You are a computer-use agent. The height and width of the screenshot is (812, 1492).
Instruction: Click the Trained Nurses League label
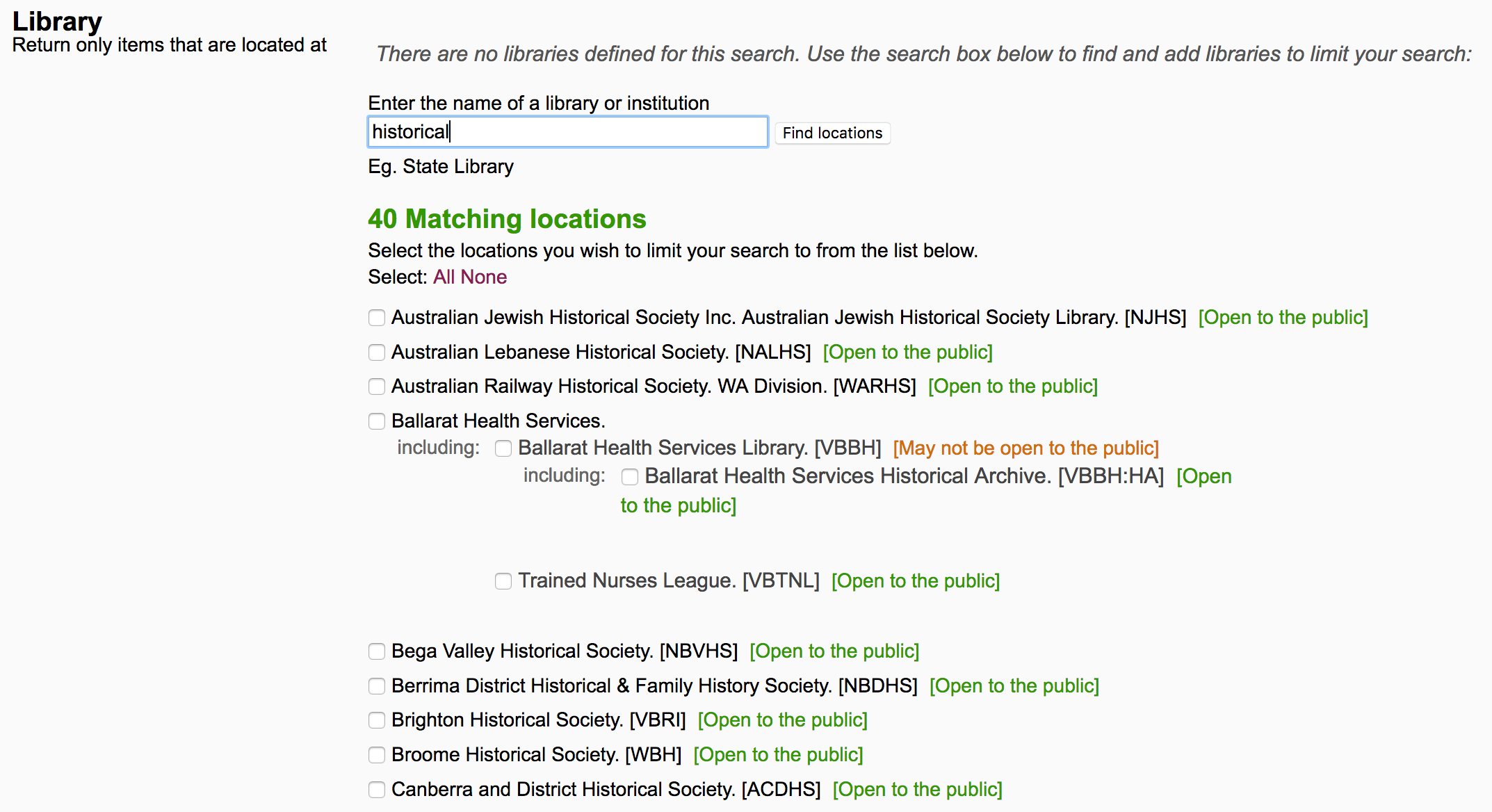click(x=668, y=580)
